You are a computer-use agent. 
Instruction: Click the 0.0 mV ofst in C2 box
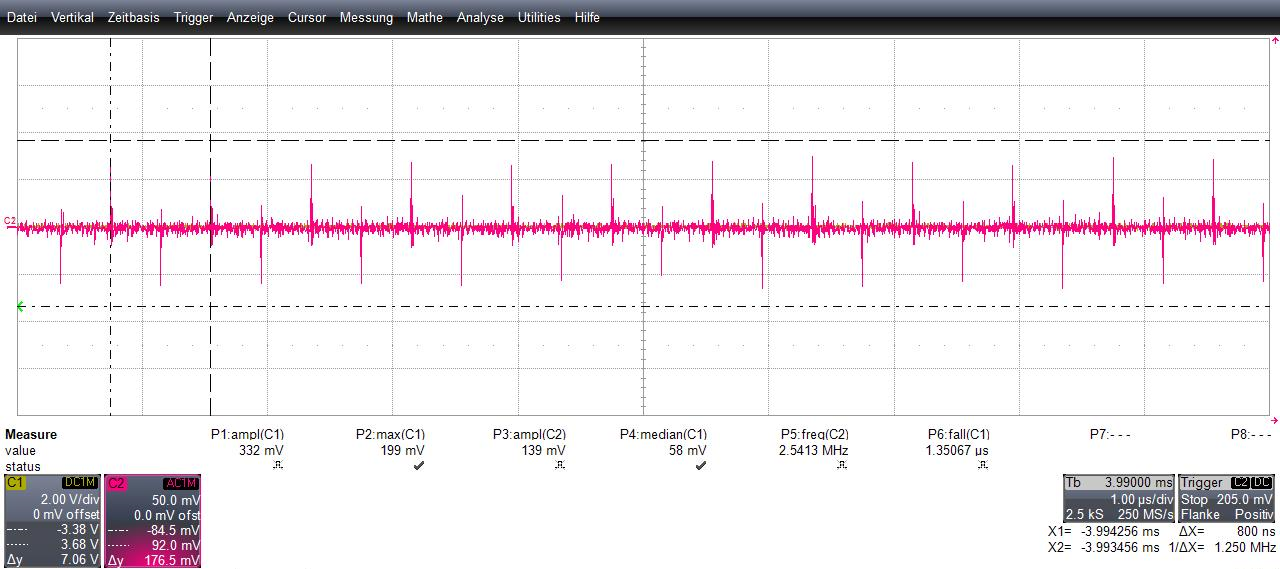tap(168, 515)
